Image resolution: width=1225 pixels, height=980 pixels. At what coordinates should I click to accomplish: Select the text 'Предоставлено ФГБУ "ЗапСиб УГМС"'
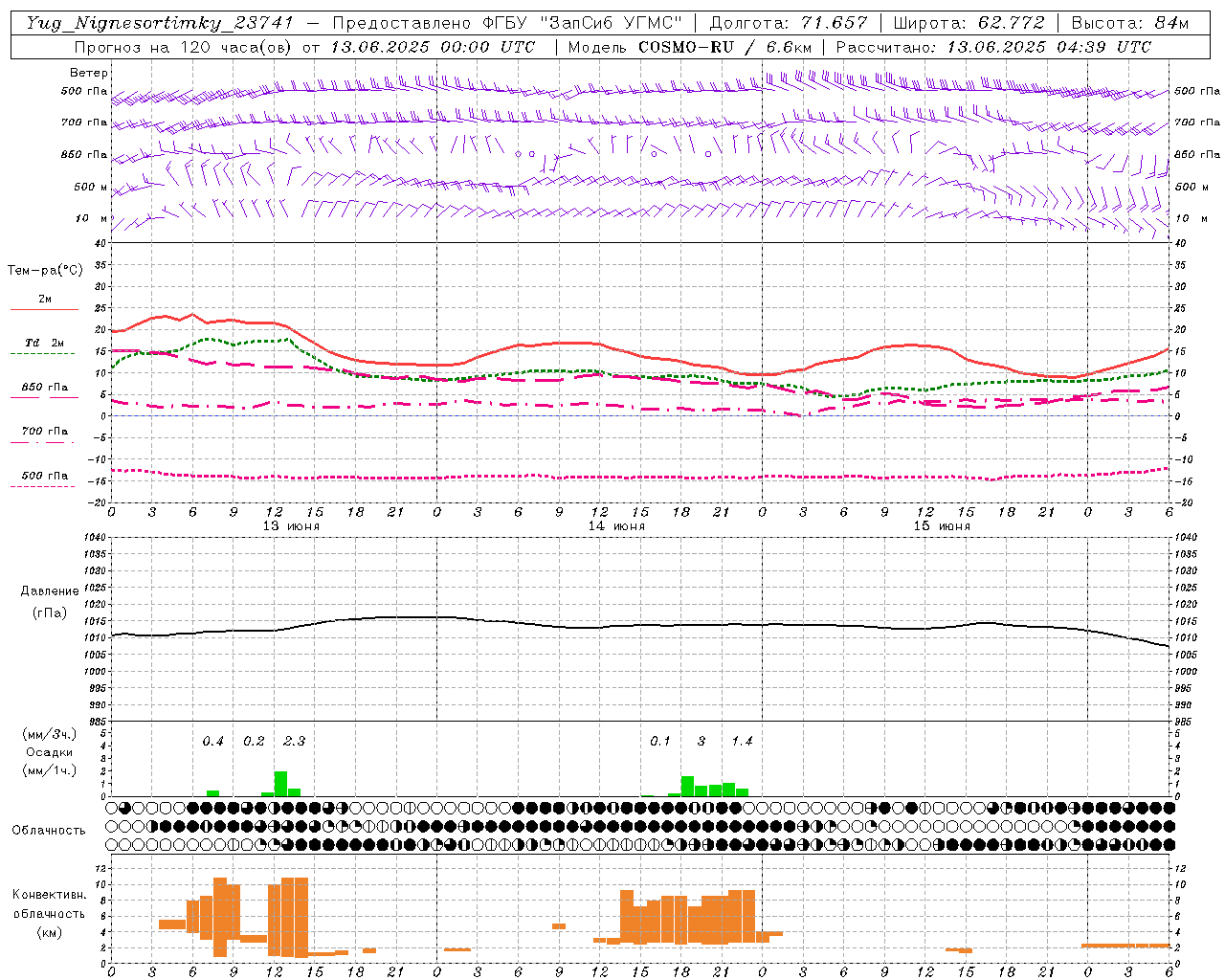click(x=507, y=23)
